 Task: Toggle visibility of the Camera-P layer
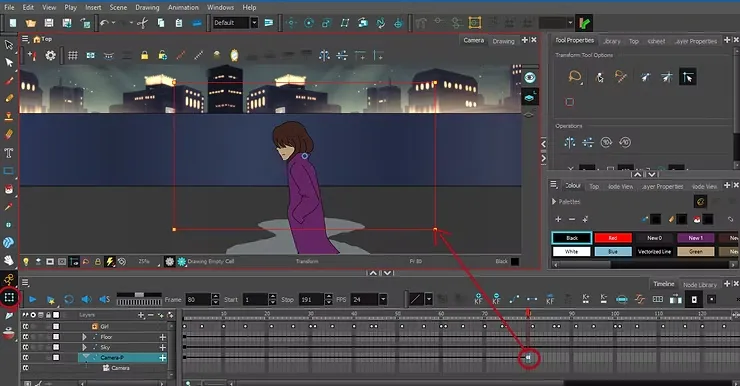pos(25,358)
